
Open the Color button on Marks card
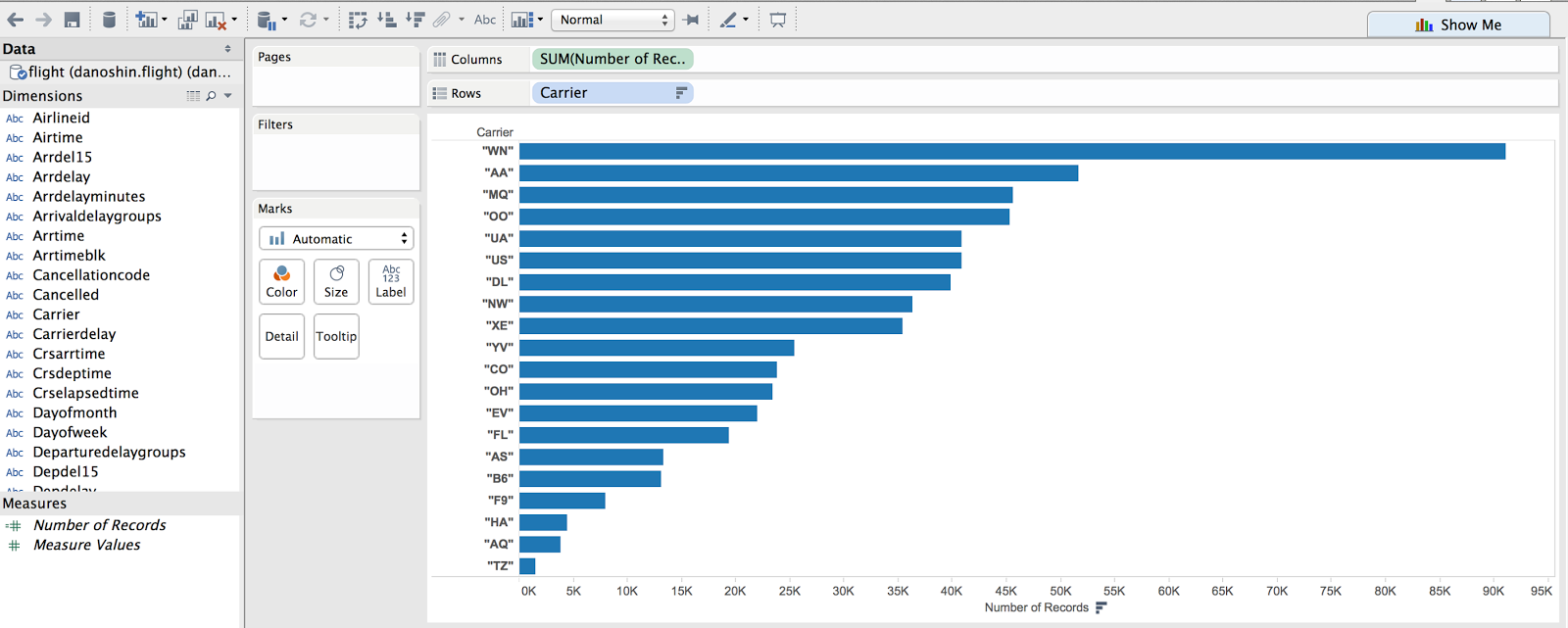click(x=281, y=281)
